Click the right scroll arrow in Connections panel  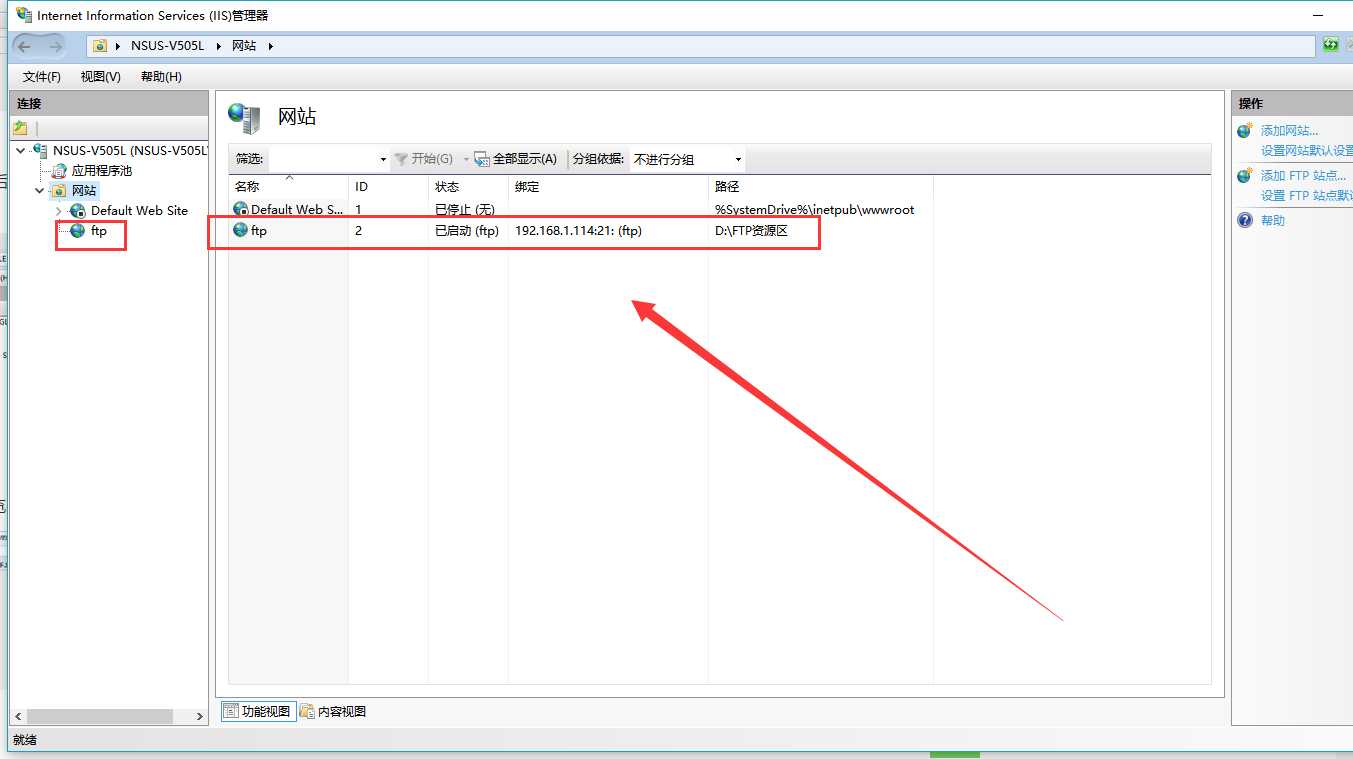[x=201, y=717]
